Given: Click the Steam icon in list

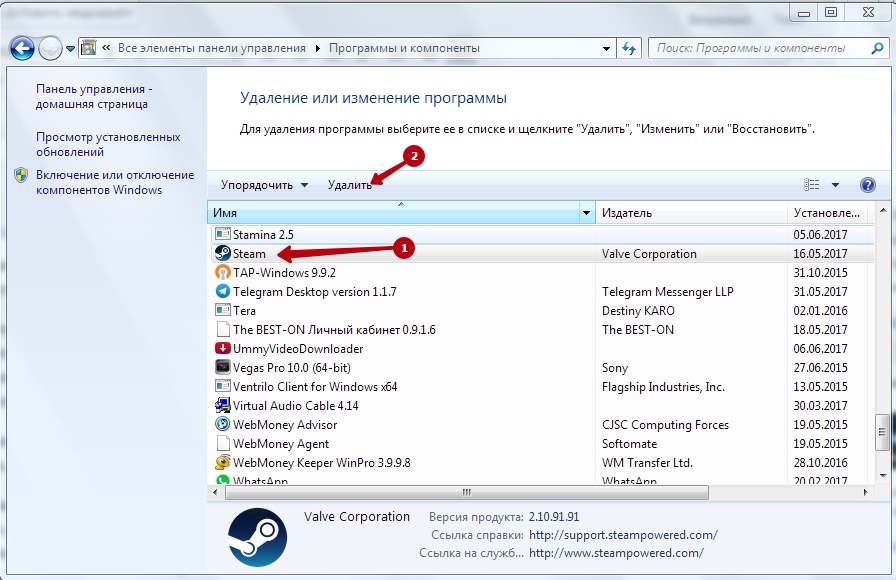Looking at the screenshot, I should (x=222, y=253).
